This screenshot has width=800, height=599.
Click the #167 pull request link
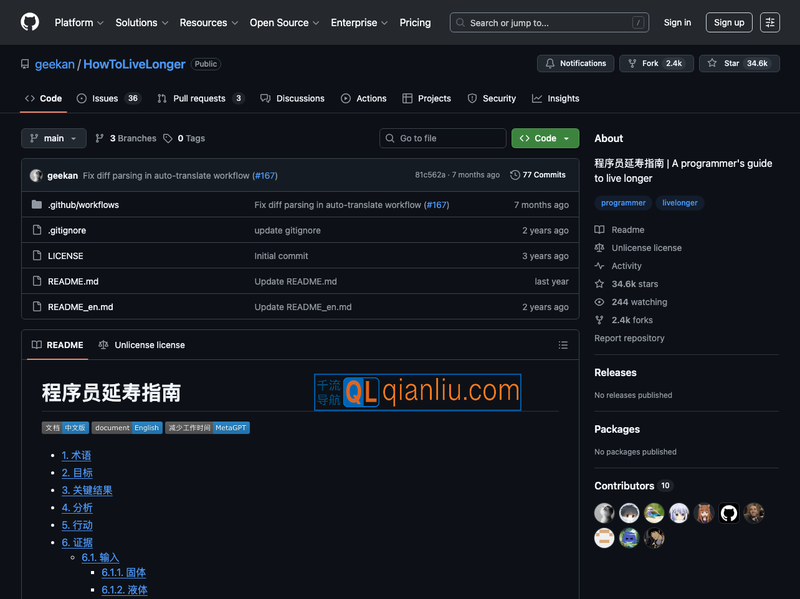(264, 176)
